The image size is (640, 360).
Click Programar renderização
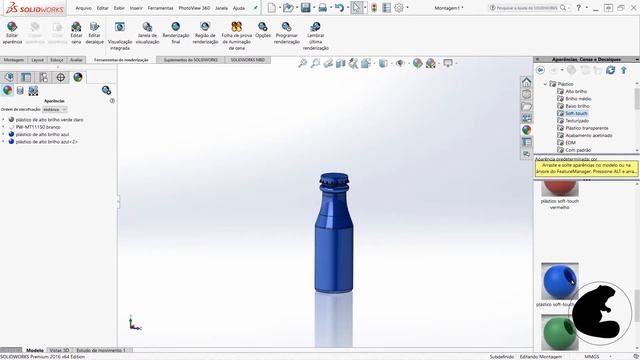click(287, 33)
